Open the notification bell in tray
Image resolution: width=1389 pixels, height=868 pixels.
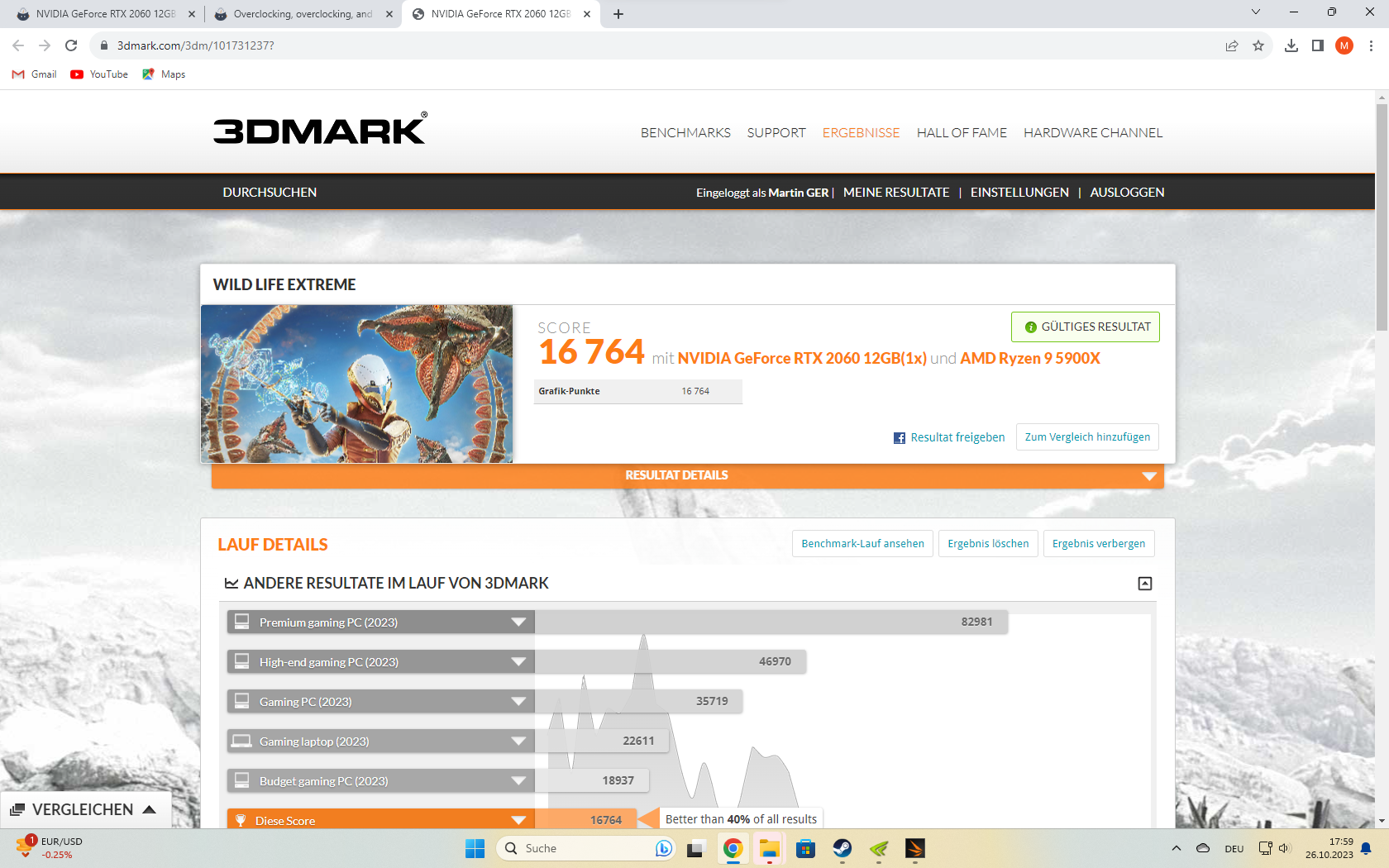click(x=1366, y=848)
